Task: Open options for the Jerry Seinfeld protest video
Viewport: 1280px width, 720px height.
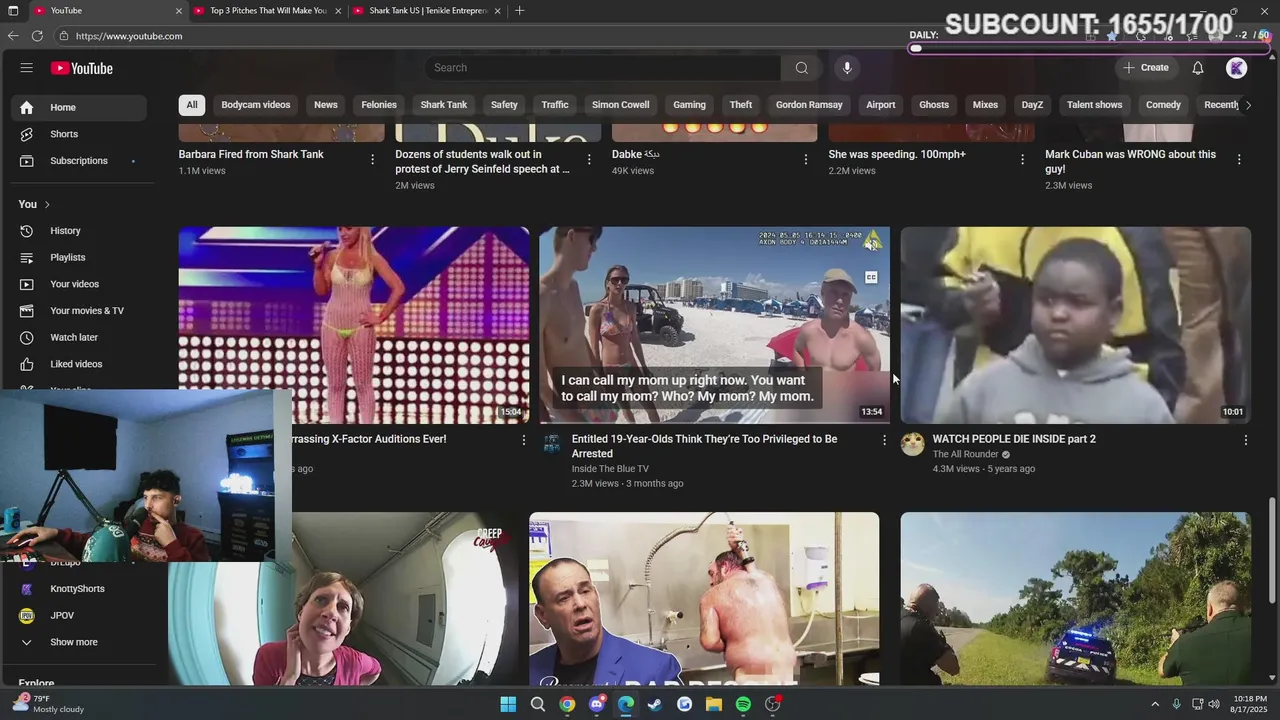Action: 589,160
